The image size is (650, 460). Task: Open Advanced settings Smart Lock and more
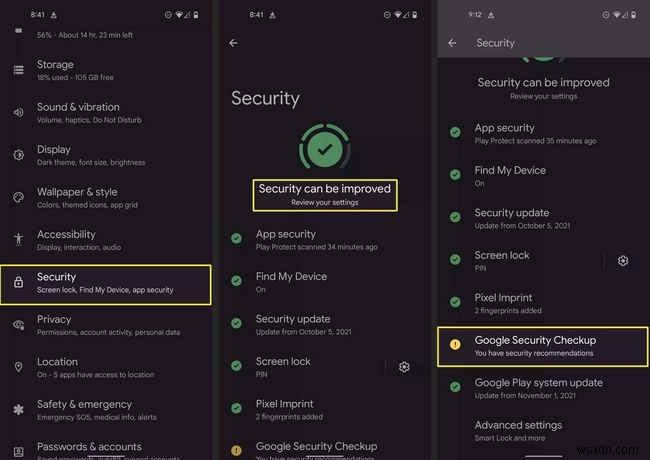(543, 431)
